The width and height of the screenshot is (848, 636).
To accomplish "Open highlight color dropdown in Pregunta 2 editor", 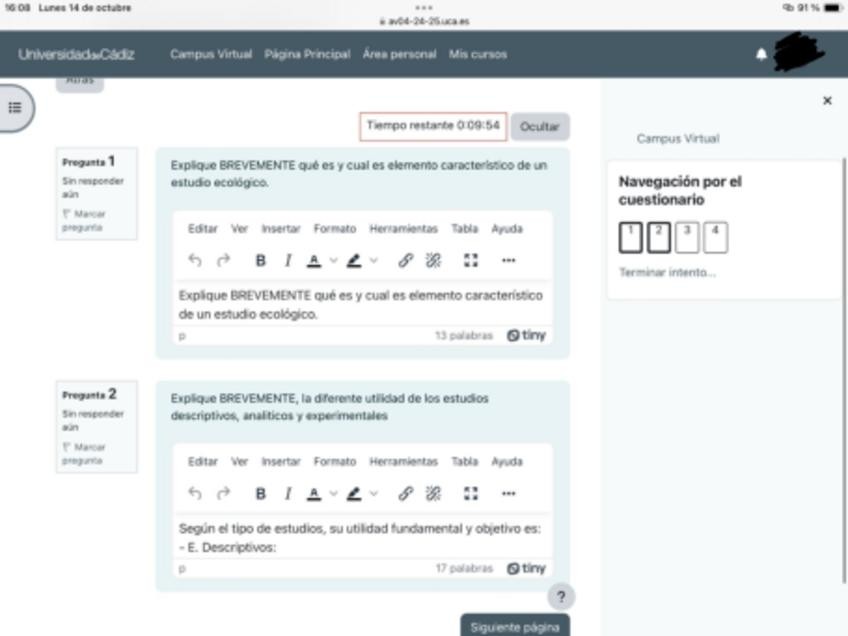I will 374,493.
